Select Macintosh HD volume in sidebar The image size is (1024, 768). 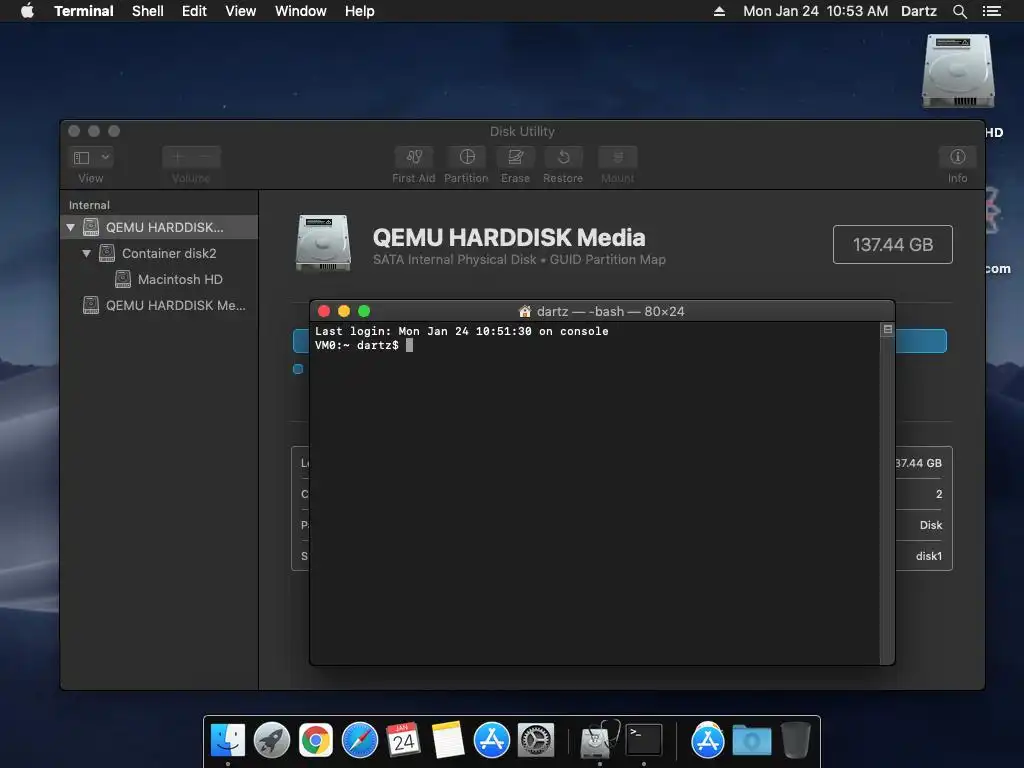159,280
